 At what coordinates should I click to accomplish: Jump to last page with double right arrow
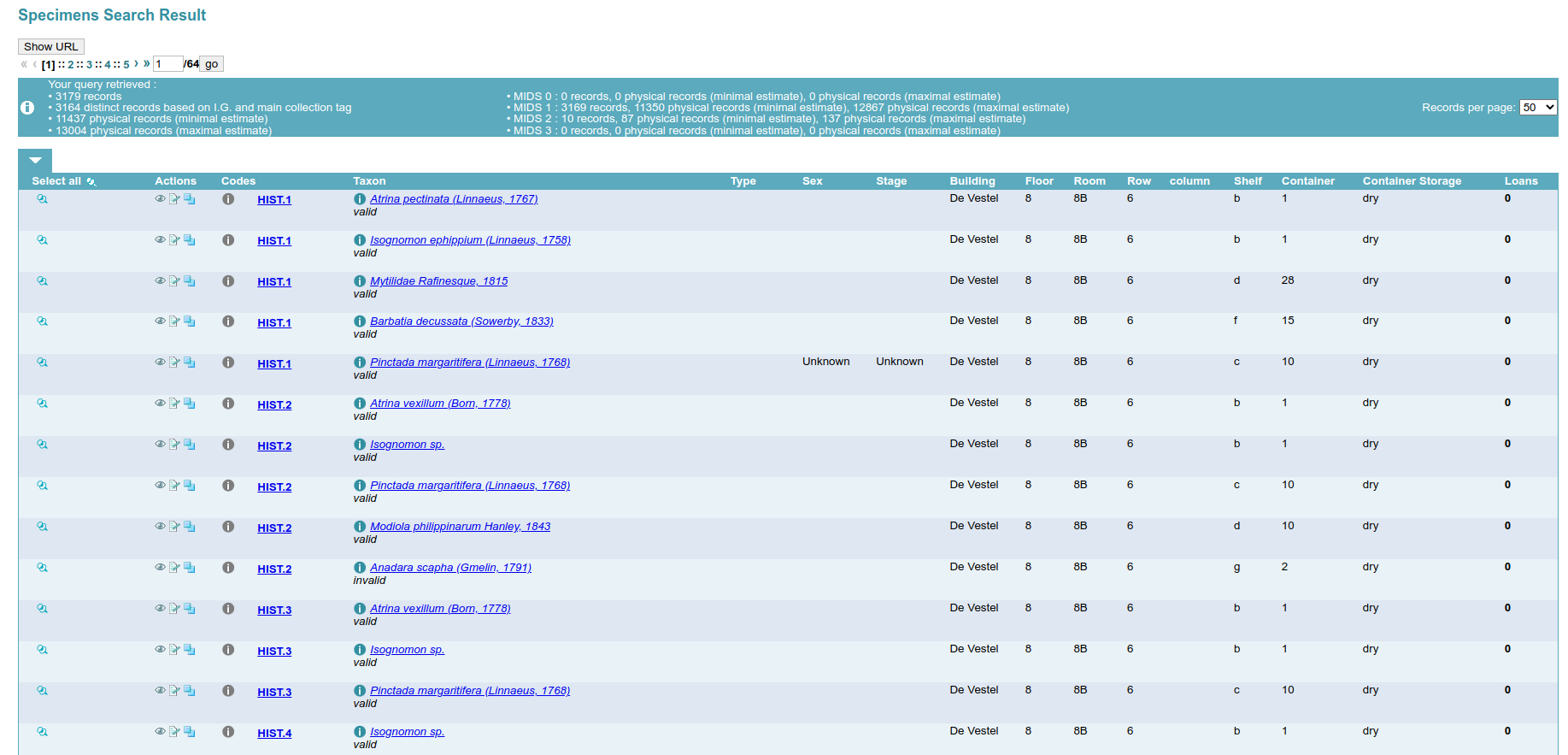(x=147, y=63)
